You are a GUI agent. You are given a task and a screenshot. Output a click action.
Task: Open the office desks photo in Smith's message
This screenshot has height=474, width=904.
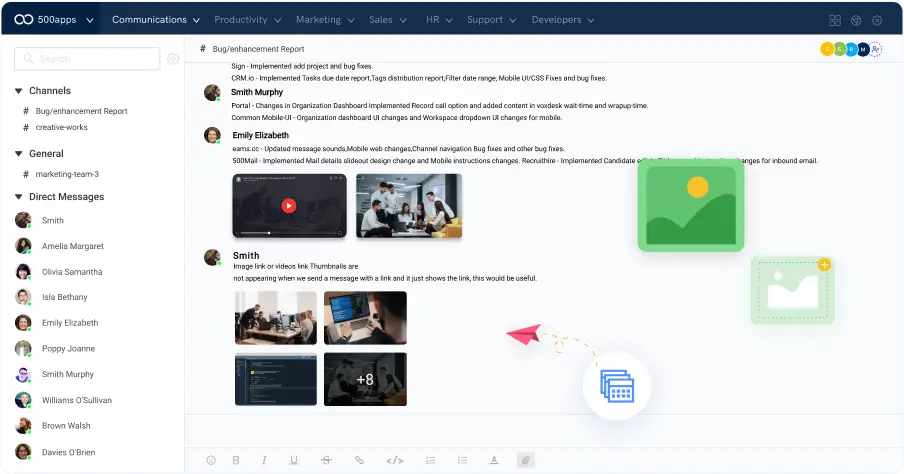(276, 318)
